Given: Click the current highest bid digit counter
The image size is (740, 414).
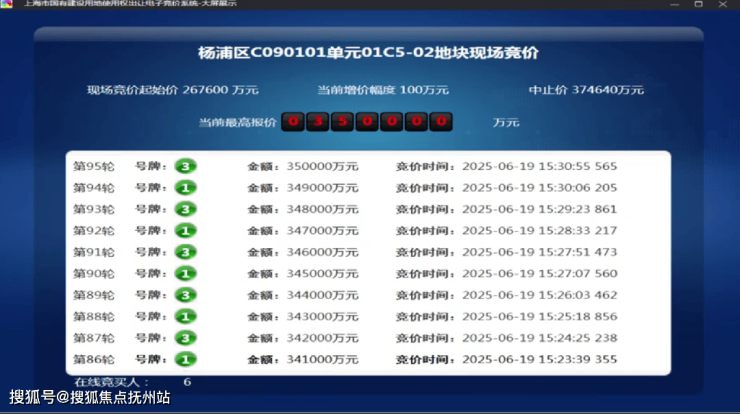Looking at the screenshot, I should pyautogui.click(x=367, y=122).
